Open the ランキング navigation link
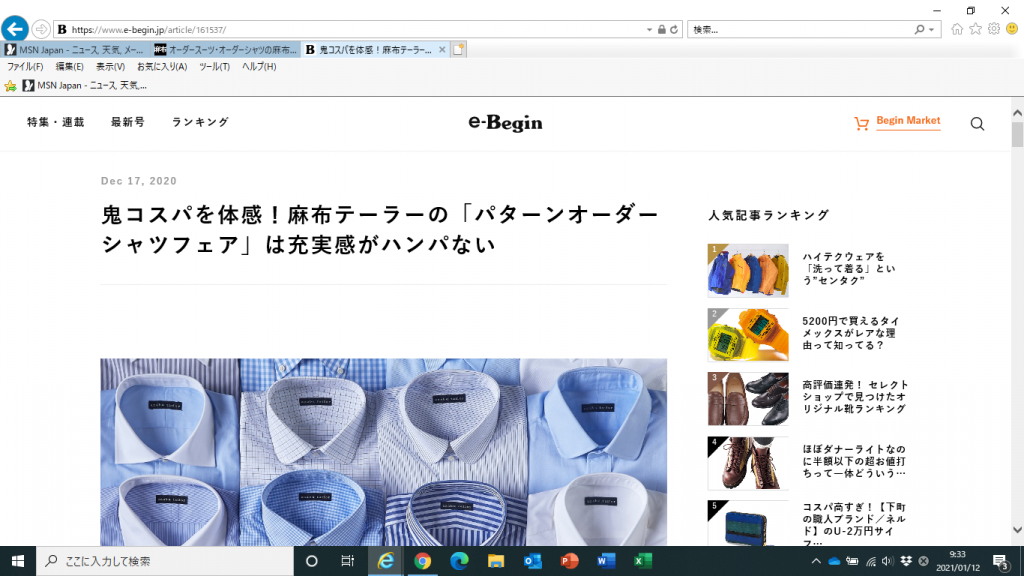Viewport: 1024px width, 576px height. (200, 122)
